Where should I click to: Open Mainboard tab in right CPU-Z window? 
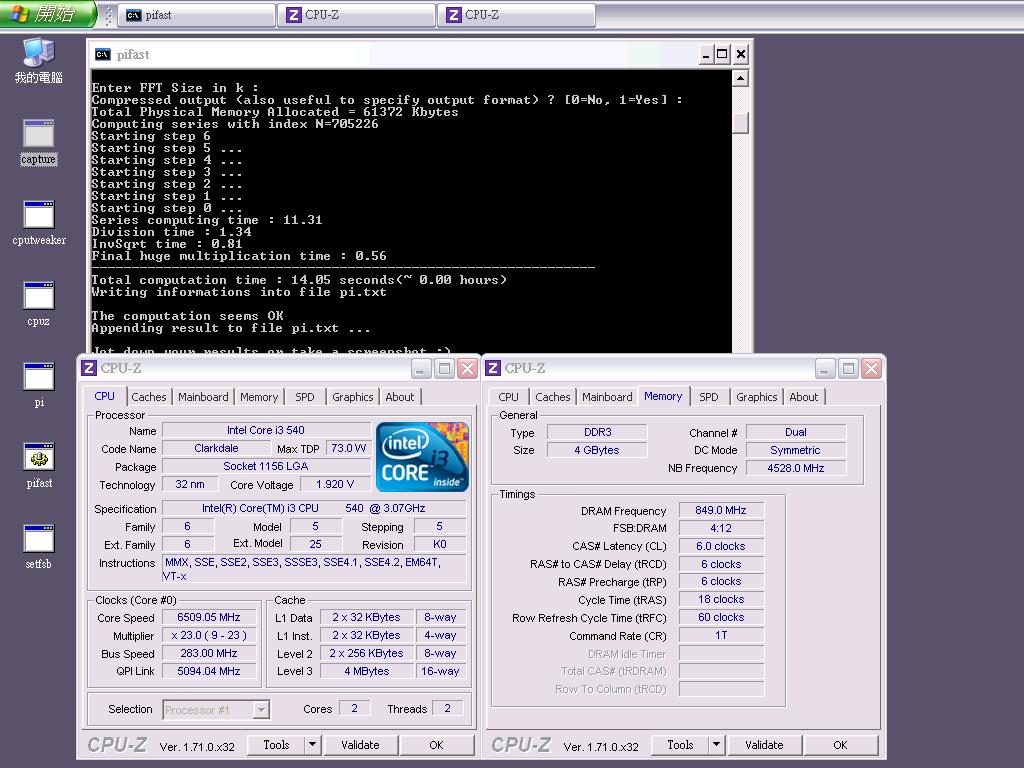pos(607,397)
